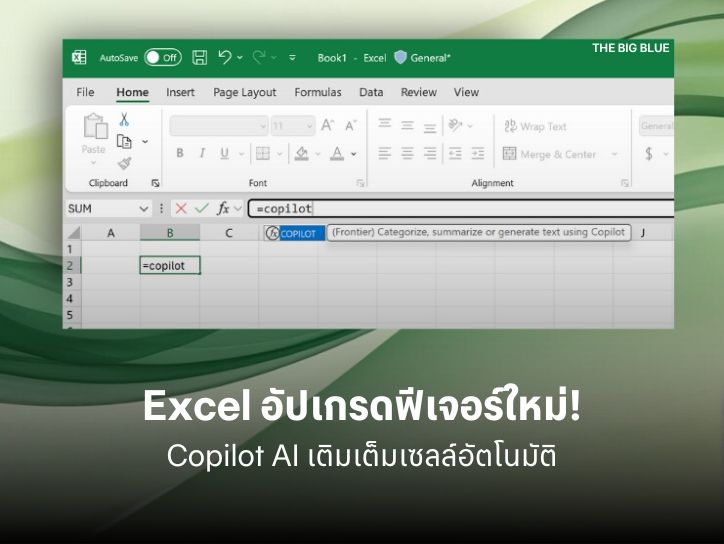Screen dimensions: 724x544
Task: Open Merge & Center dropdown arrow
Action: coord(615,154)
